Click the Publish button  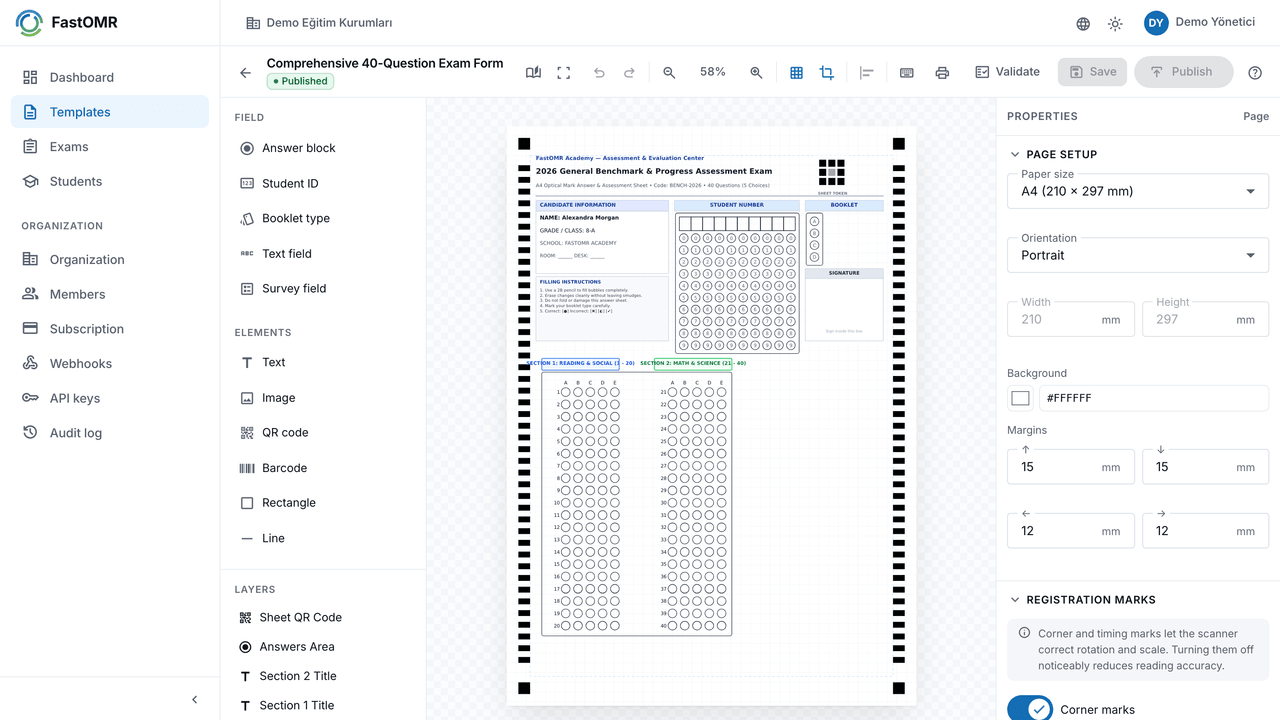[1184, 72]
